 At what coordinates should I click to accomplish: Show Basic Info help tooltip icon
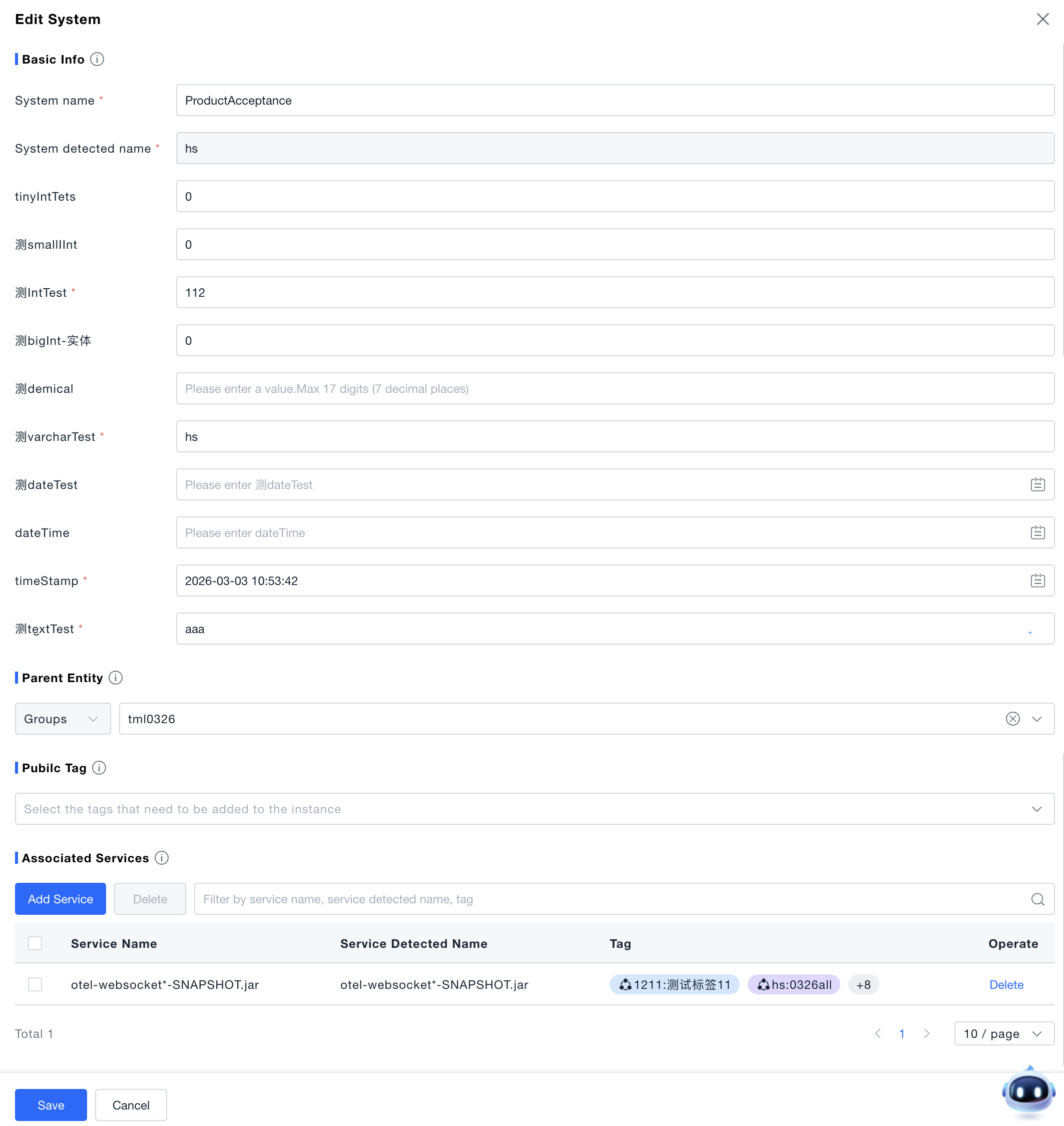97,59
